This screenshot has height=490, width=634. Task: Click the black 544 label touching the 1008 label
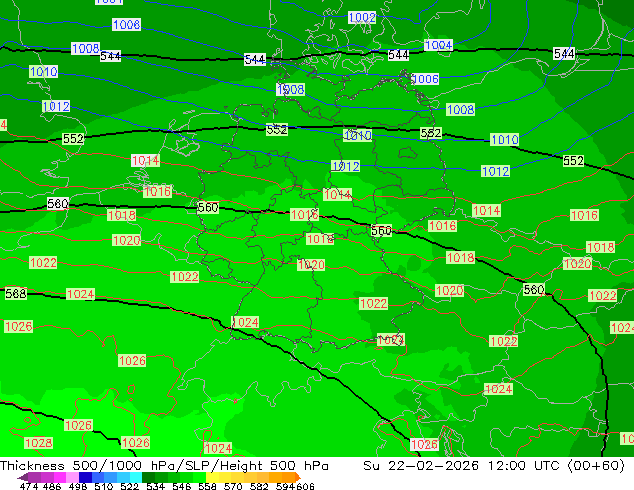pyautogui.click(x=110, y=56)
